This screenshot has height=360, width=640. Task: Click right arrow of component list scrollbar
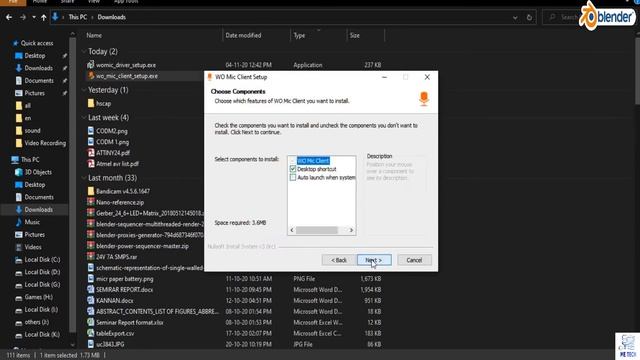click(351, 230)
